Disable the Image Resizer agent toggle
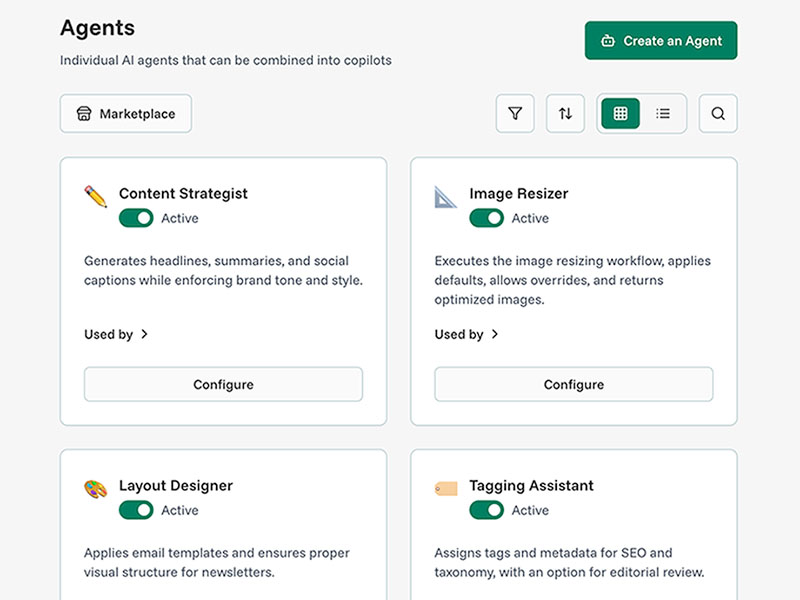 pos(486,218)
